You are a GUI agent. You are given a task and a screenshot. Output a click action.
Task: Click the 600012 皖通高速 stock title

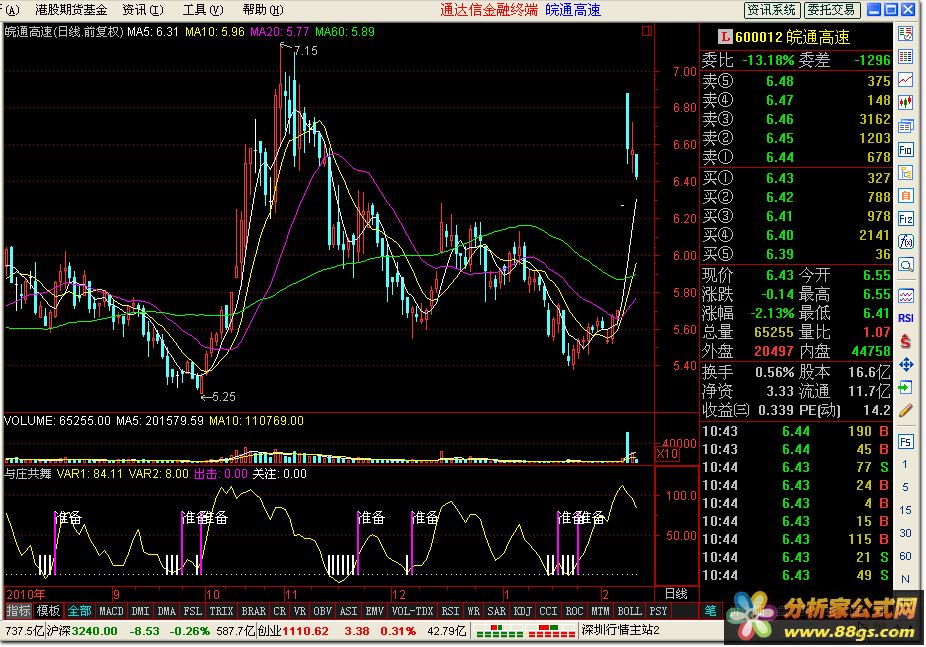coord(791,37)
